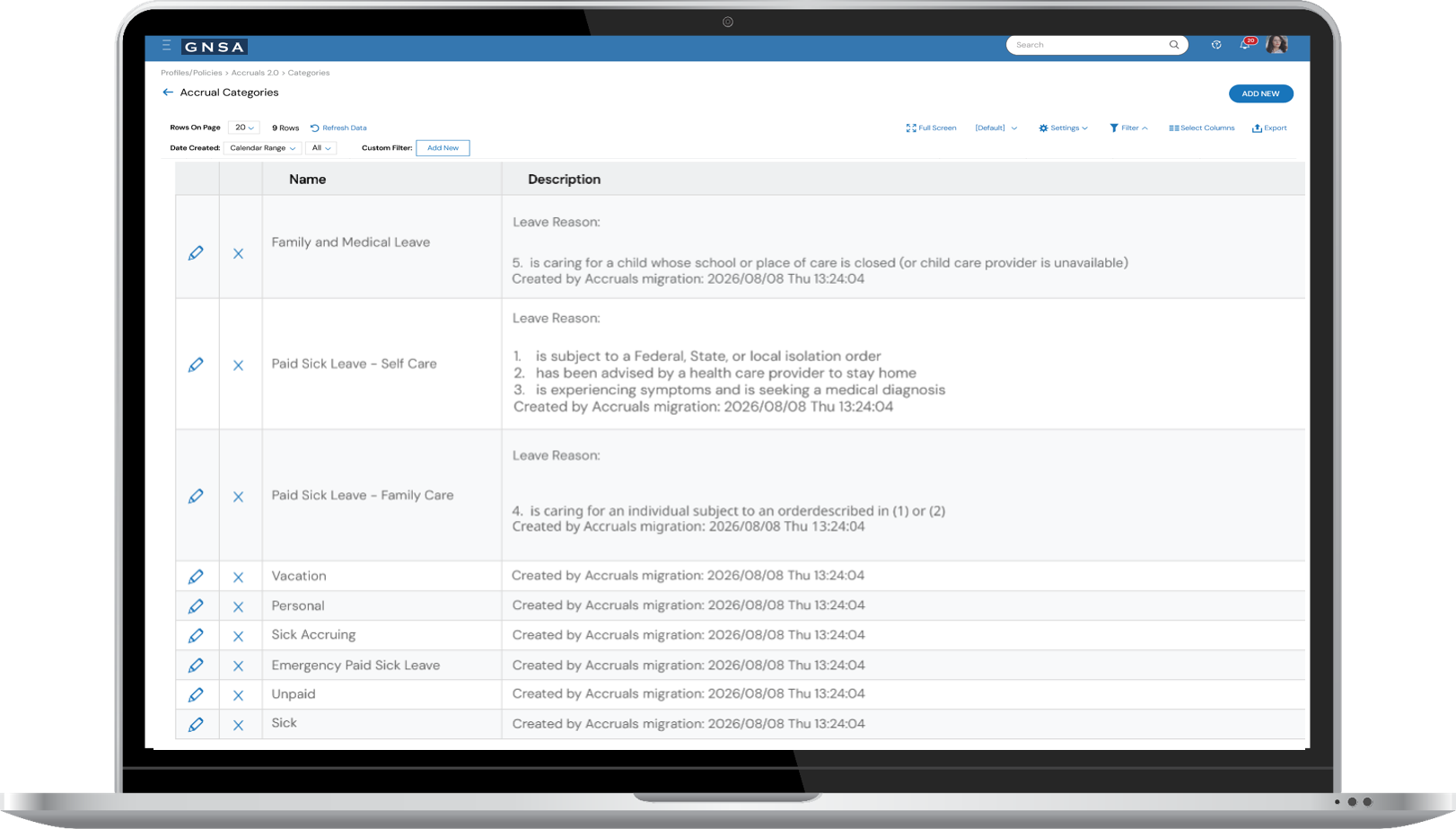The height and width of the screenshot is (829, 1456).
Task: Click the search magnifier icon
Action: tap(1174, 44)
